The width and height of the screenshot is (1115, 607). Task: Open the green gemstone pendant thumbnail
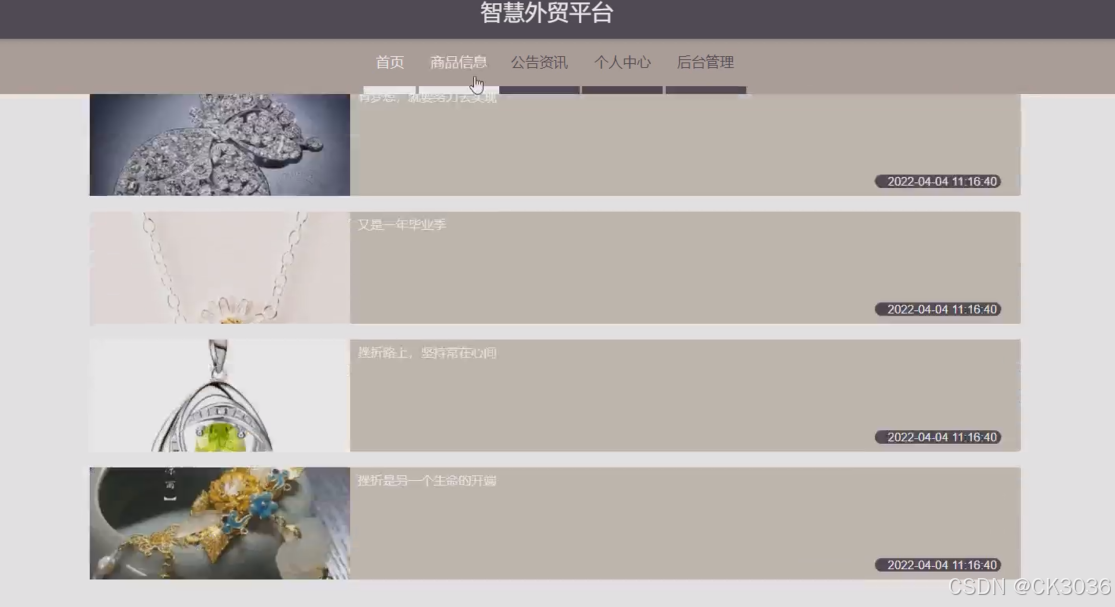(x=220, y=395)
